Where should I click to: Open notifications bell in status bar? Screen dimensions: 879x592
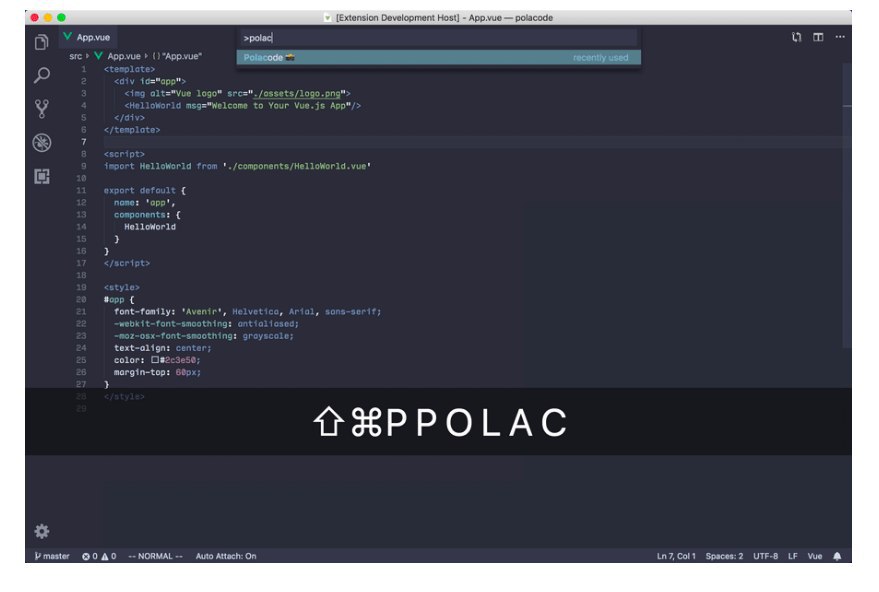coord(837,556)
